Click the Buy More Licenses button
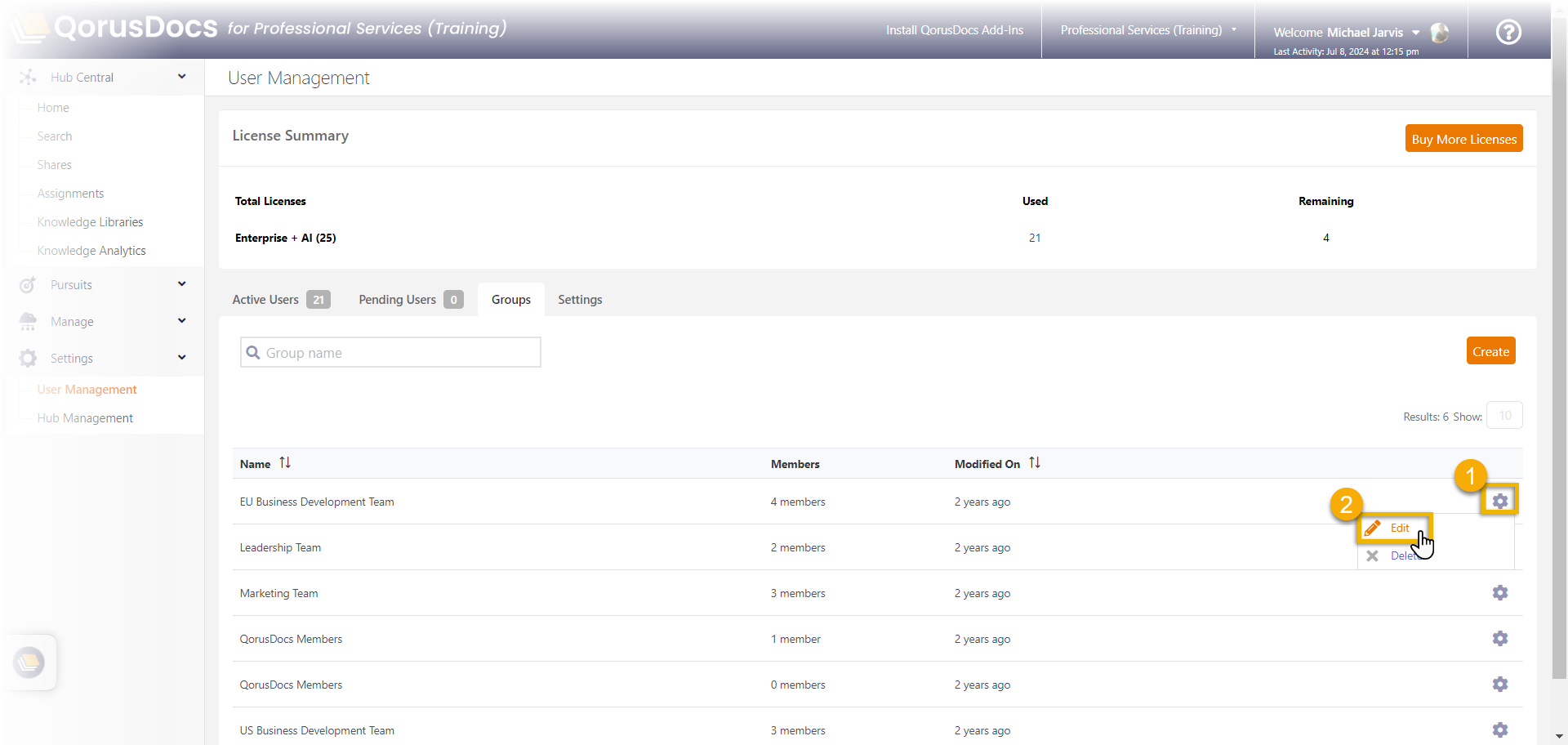This screenshot has width=1568, height=745. tap(1463, 139)
